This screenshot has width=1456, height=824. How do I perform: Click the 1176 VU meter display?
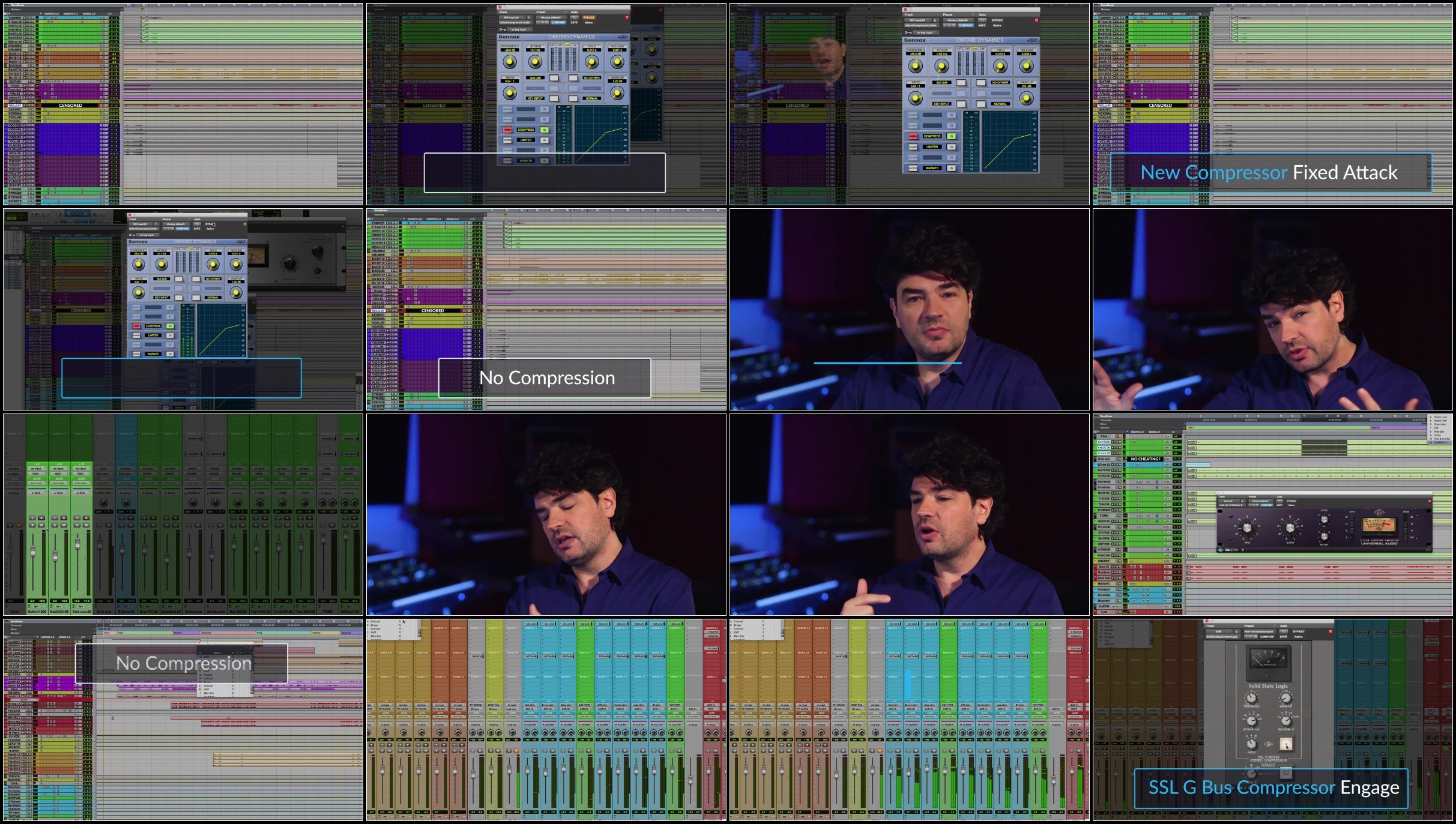point(1379,526)
